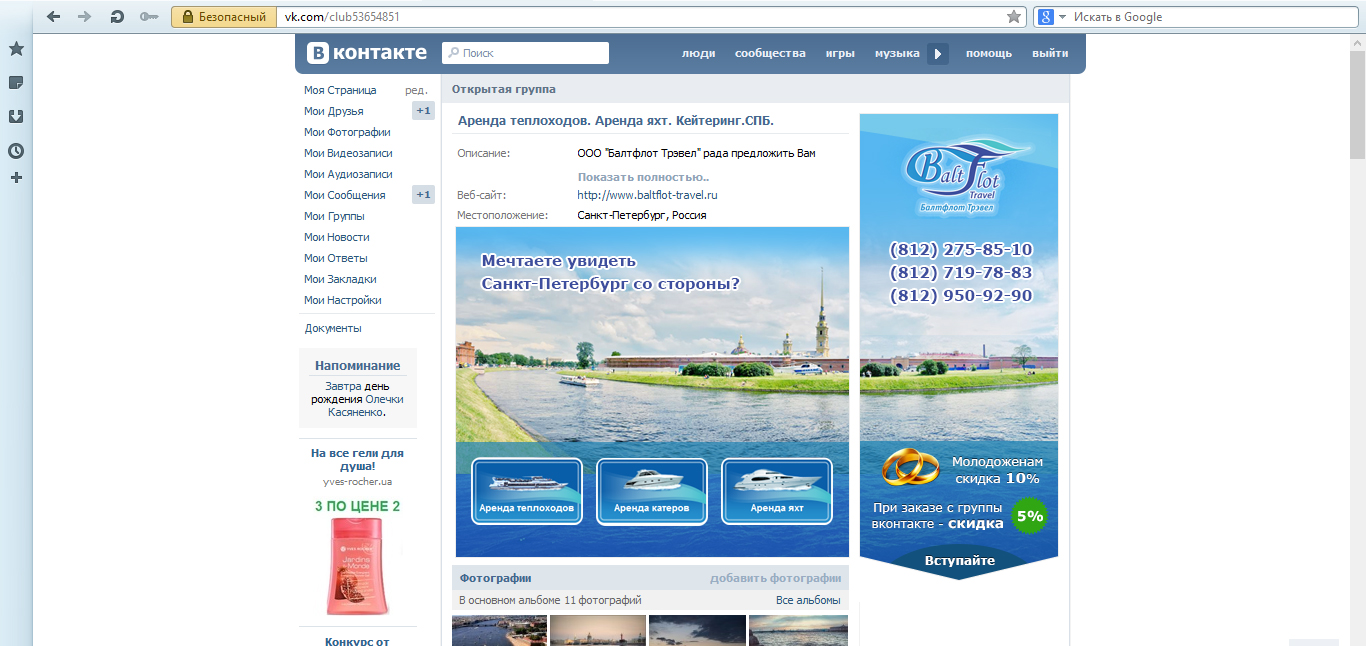Open downloads icon in browser sidebar
Screen dimensions: 1366x646
16,116
